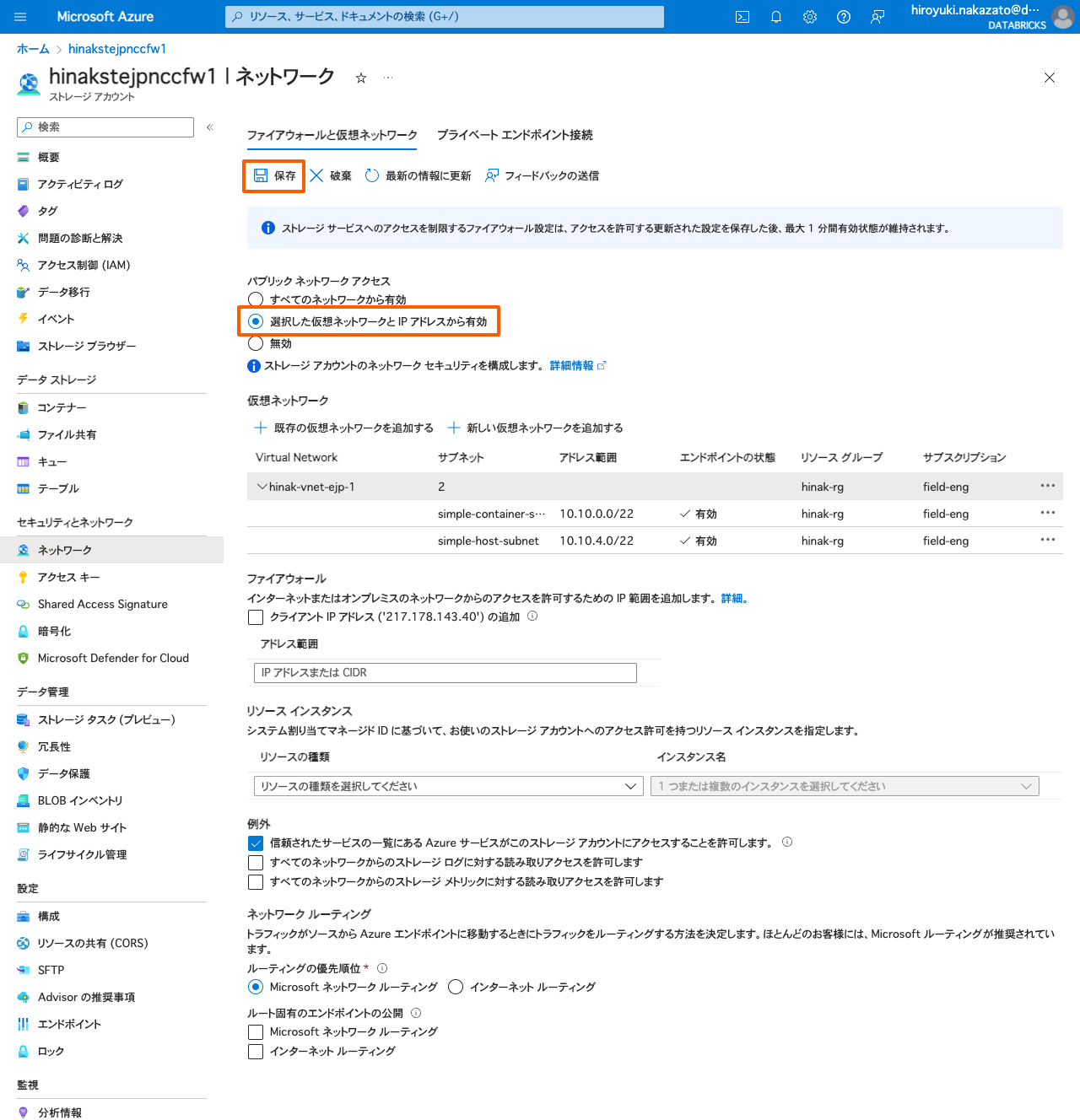1080x1120 pixels.
Task: Click info icon beside ルート固有のエンドポイントの公開
Action: (416, 1013)
